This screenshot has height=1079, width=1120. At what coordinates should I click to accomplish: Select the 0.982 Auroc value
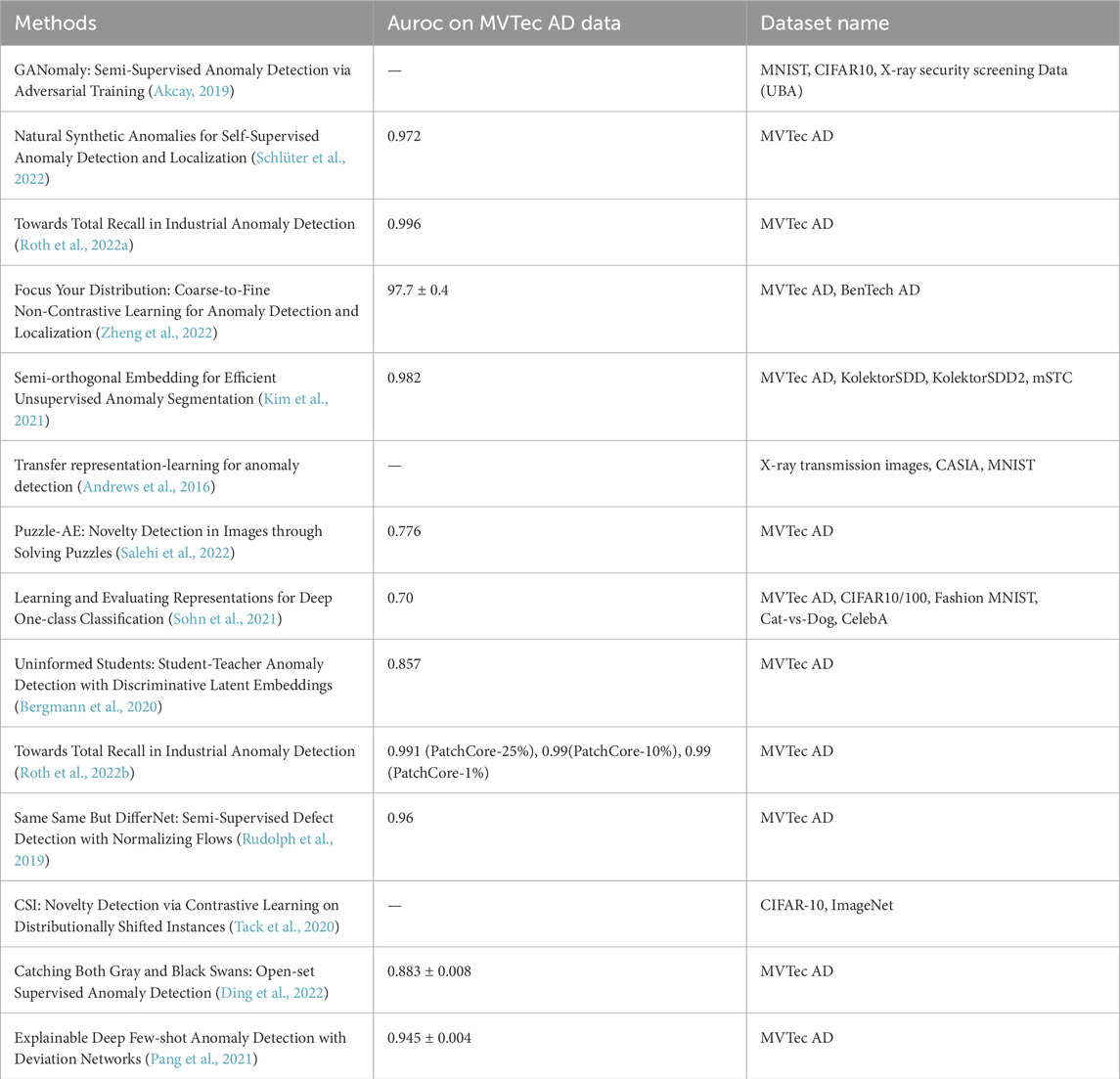pyautogui.click(x=404, y=378)
